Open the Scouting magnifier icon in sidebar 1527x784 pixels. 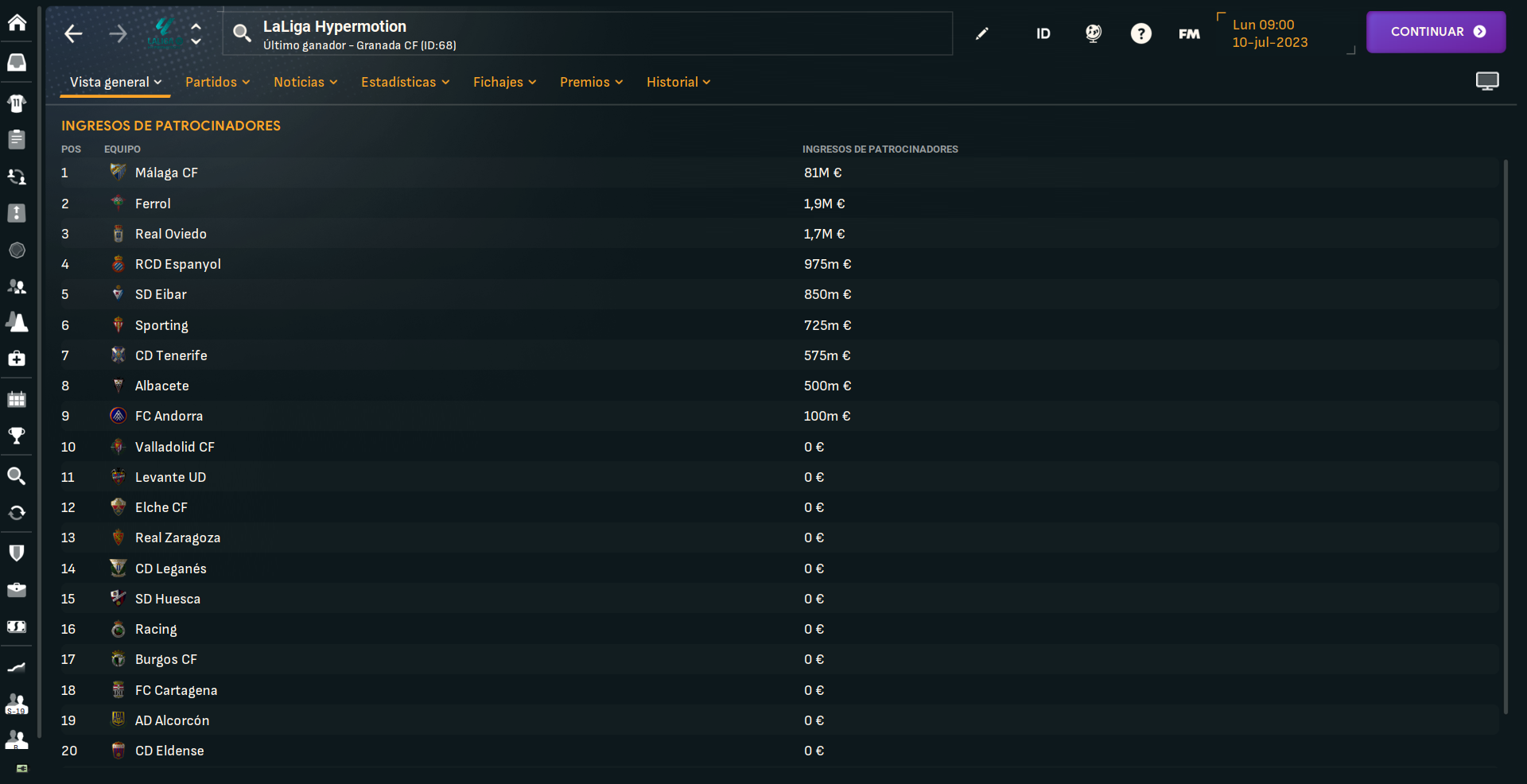click(17, 475)
